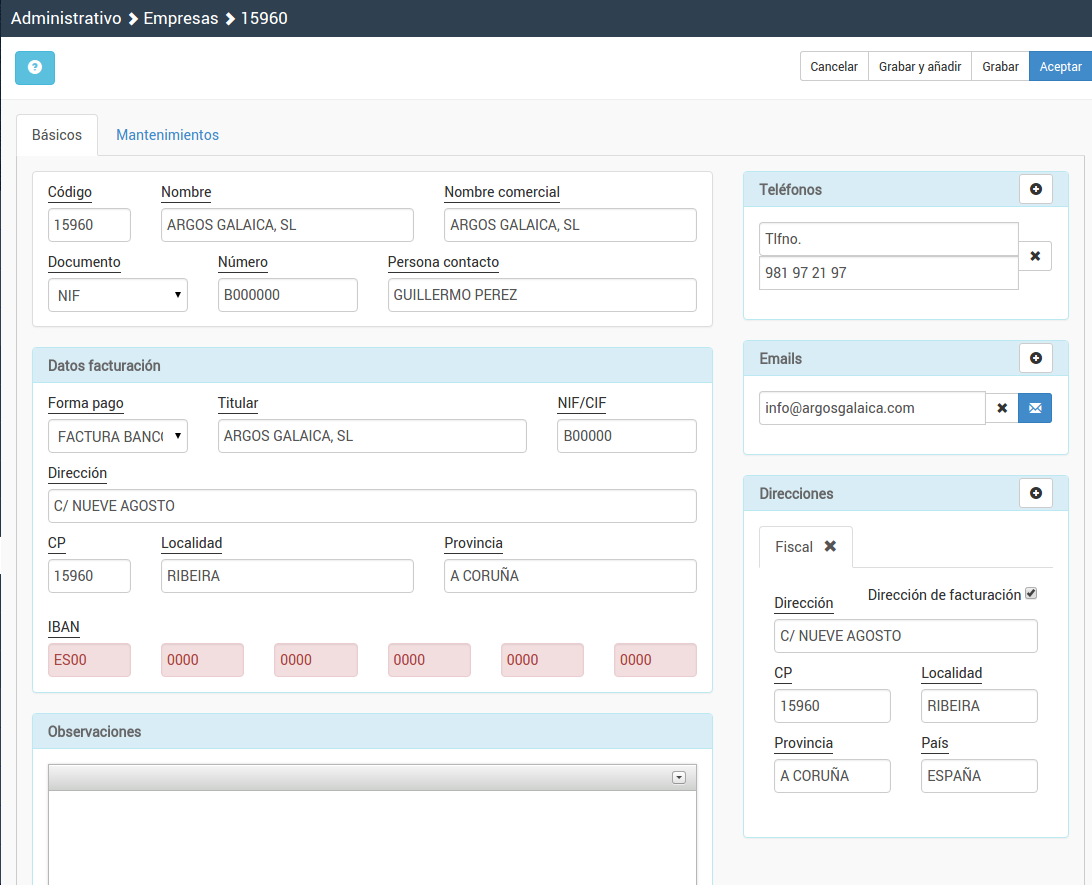This screenshot has height=885, width=1092.
Task: Click the IBAN ES00 field
Action: point(89,660)
